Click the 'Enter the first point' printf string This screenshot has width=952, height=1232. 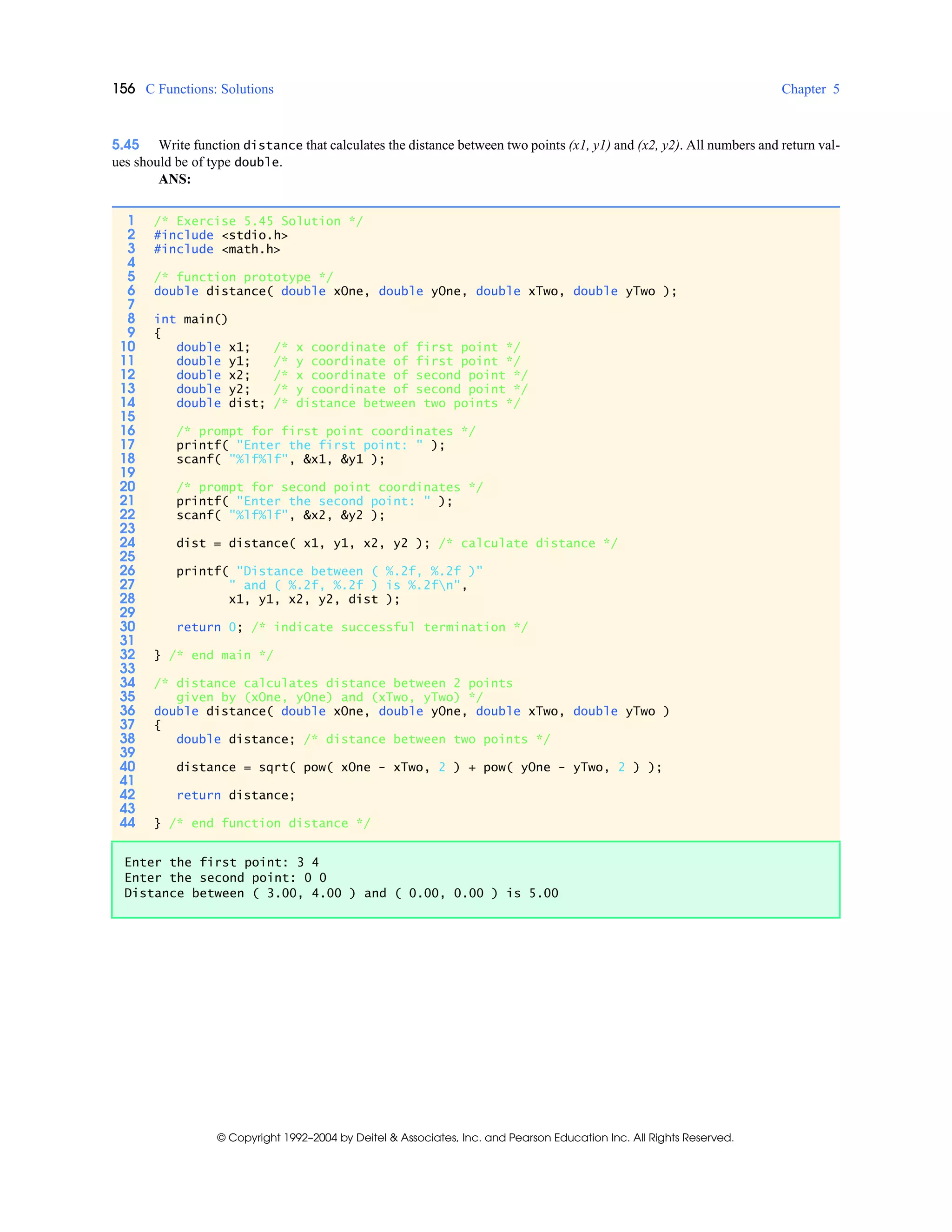pyautogui.click(x=330, y=445)
